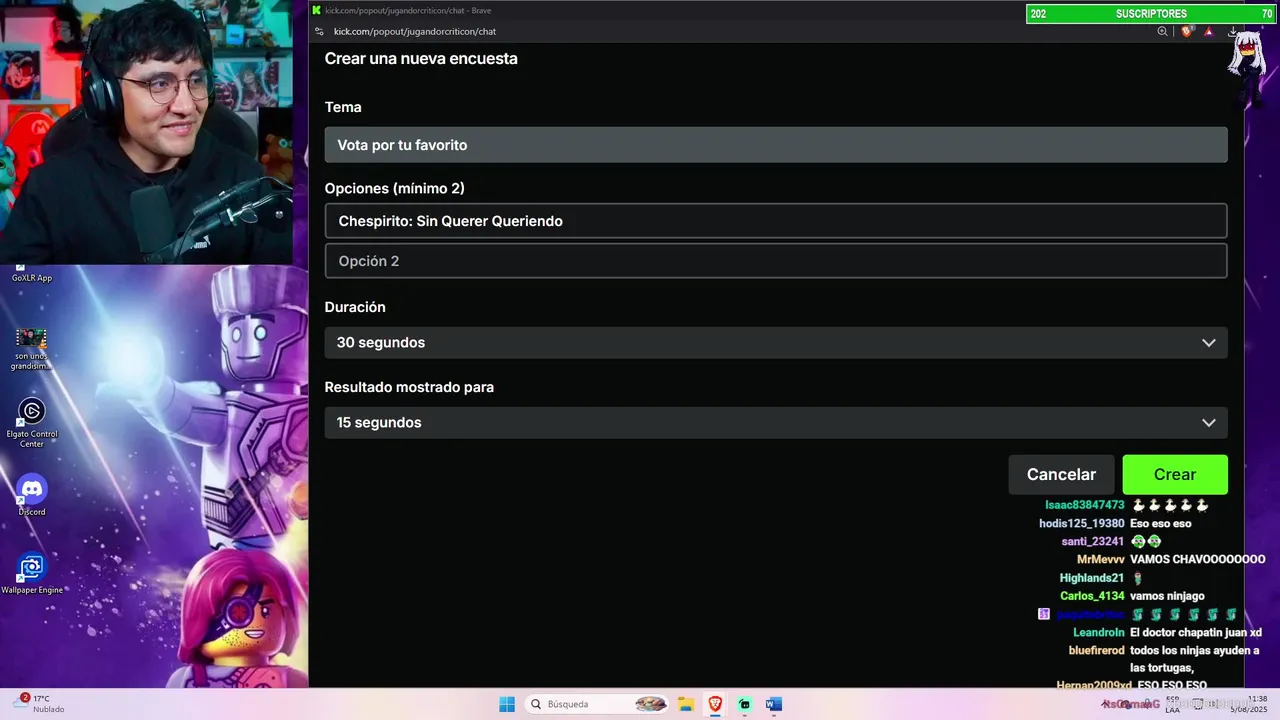Click username bluefirerod in chat
The image size is (1280, 720).
pos(1096,650)
